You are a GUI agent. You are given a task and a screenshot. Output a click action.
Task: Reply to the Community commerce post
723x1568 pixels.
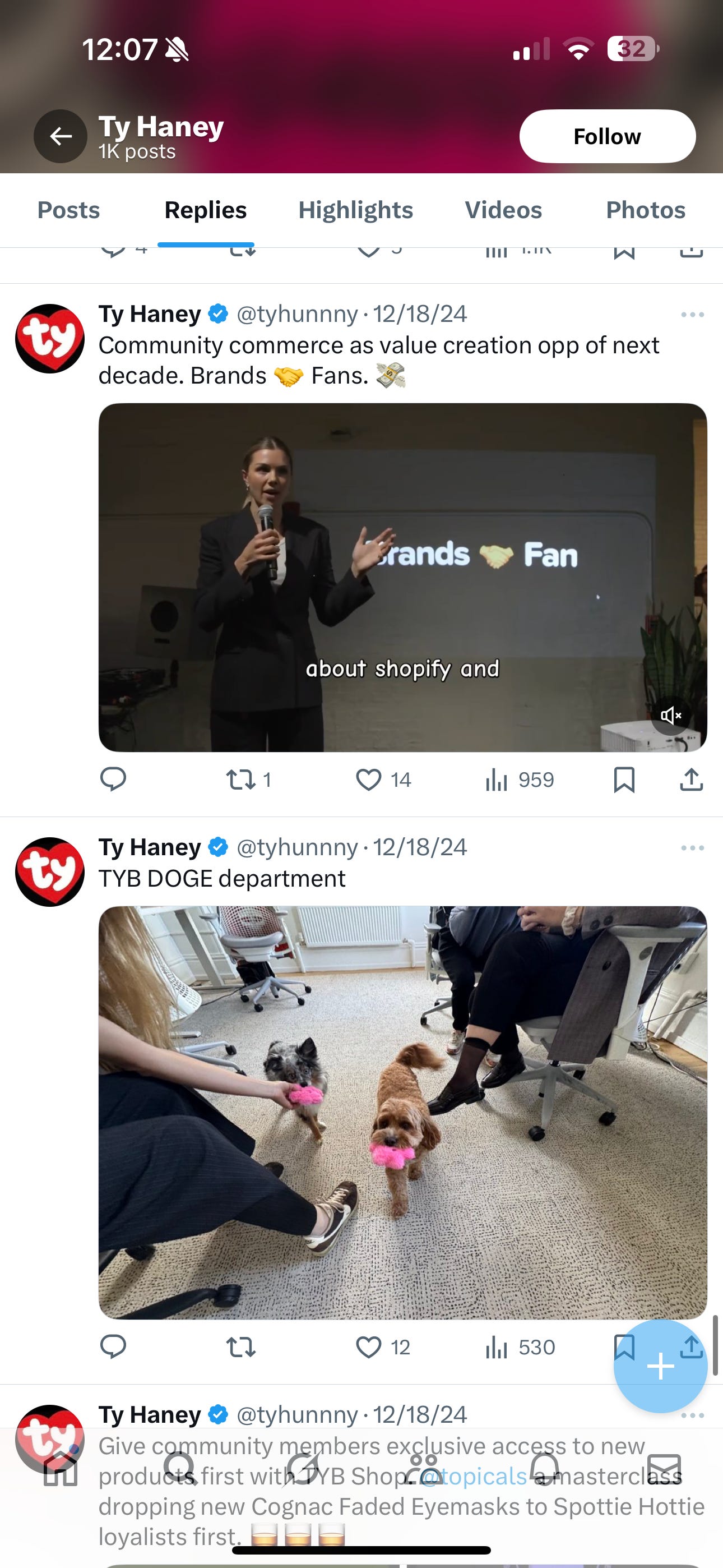[x=113, y=780]
